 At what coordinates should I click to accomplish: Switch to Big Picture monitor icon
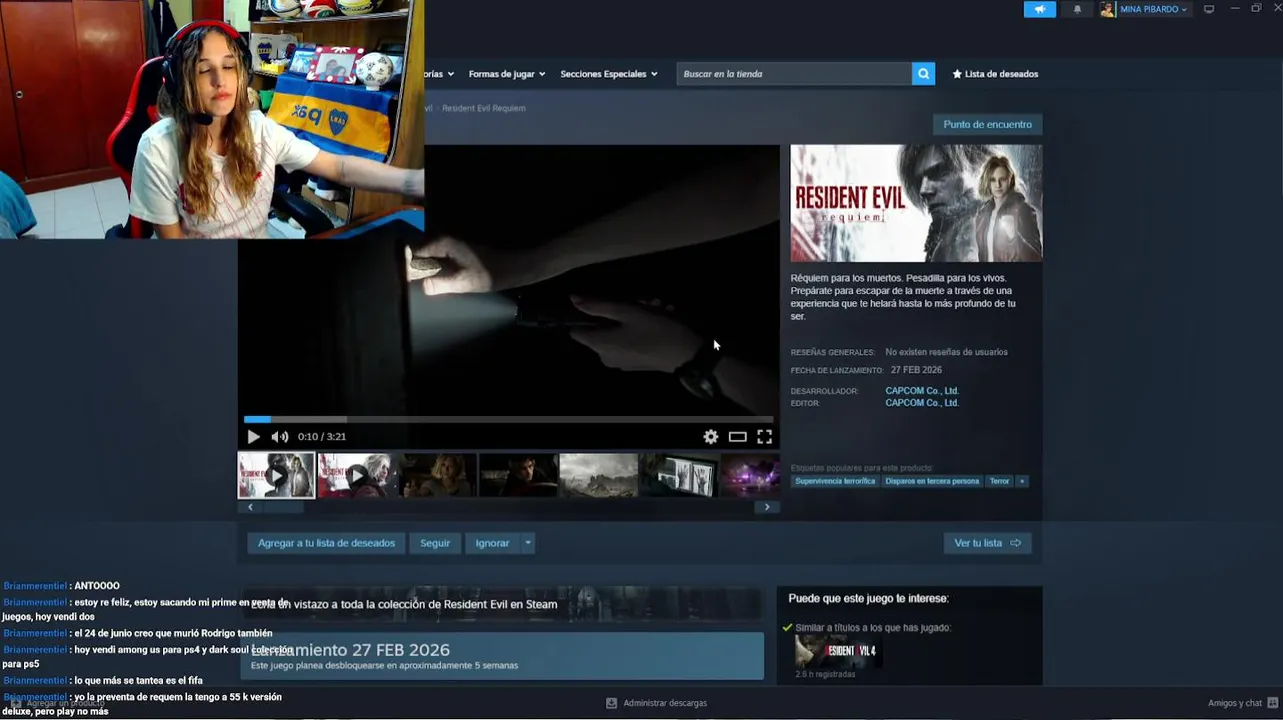click(1209, 9)
